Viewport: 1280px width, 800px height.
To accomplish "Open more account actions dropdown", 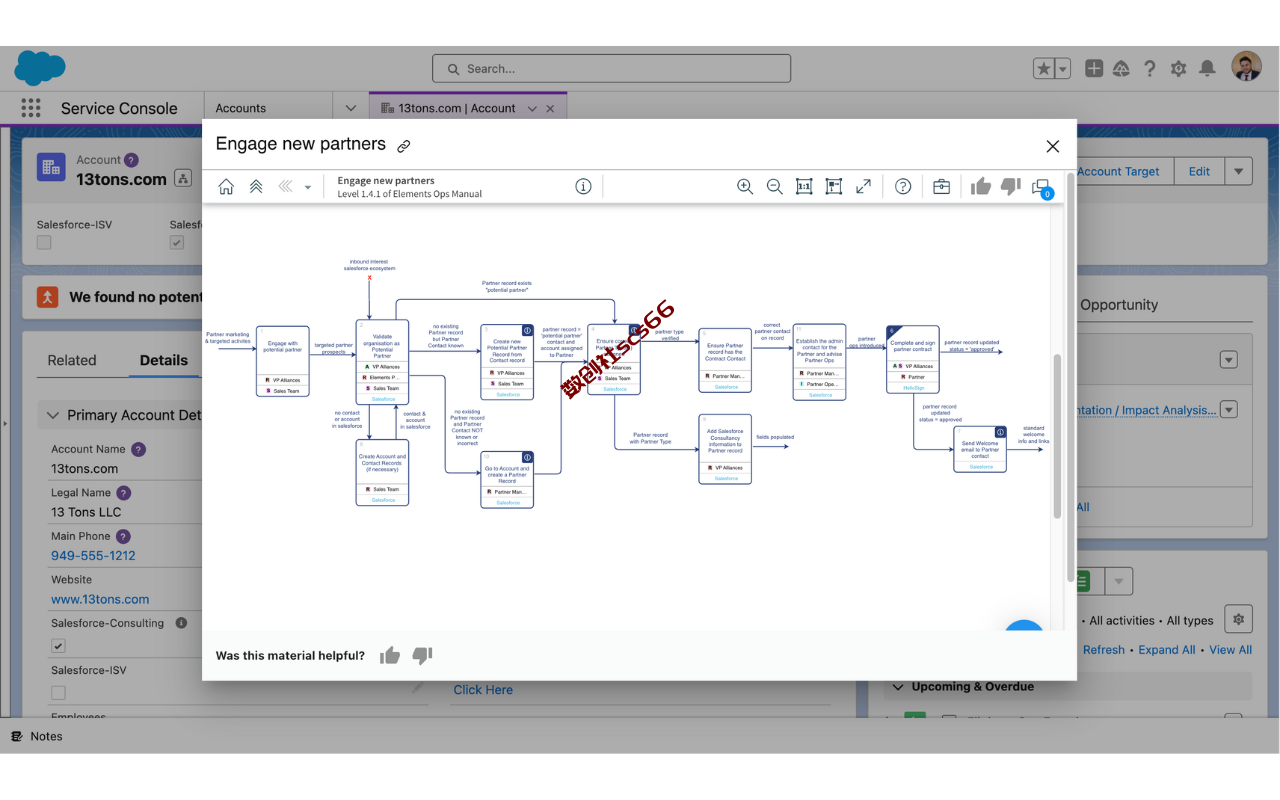I will point(1239,171).
